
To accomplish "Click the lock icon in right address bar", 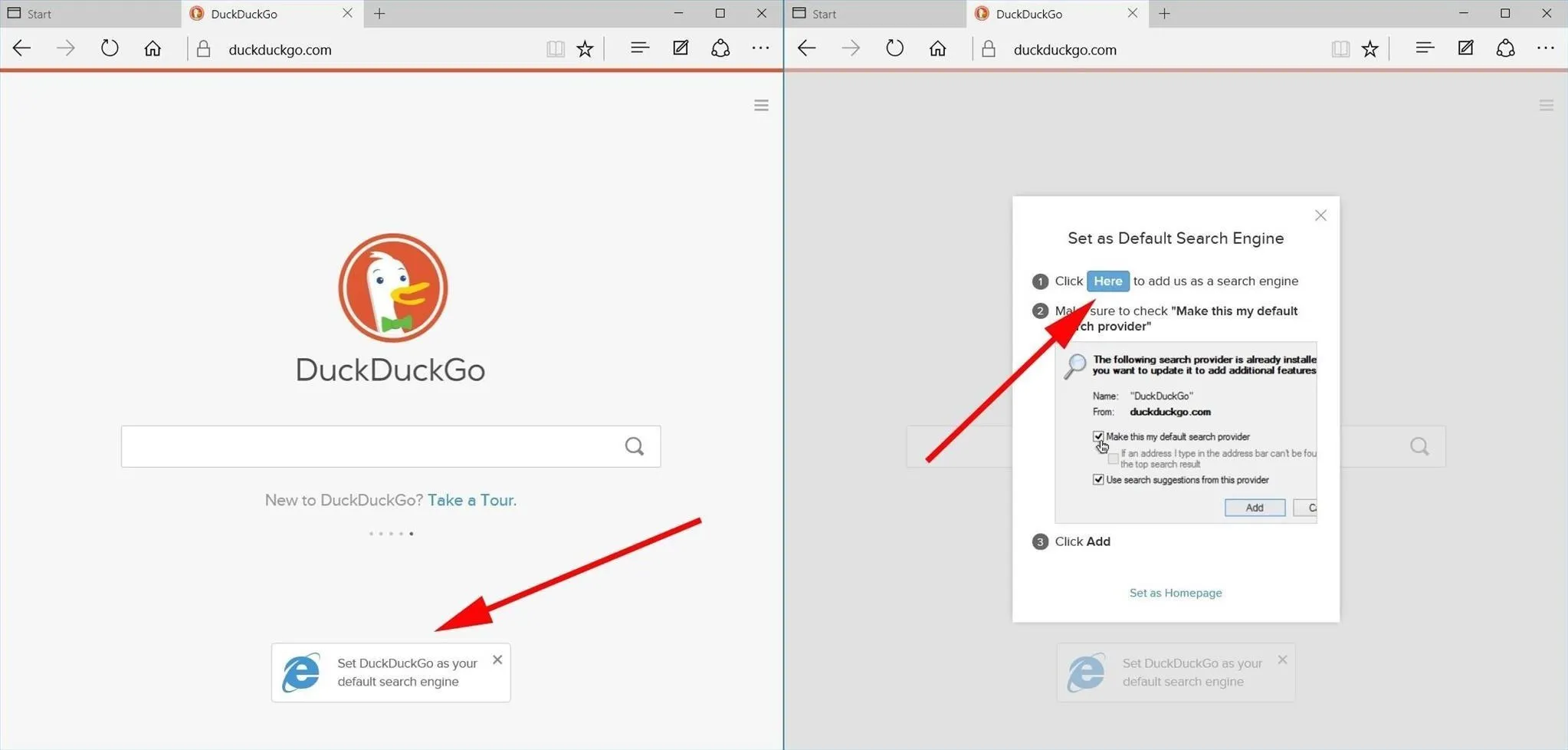I will [x=988, y=49].
